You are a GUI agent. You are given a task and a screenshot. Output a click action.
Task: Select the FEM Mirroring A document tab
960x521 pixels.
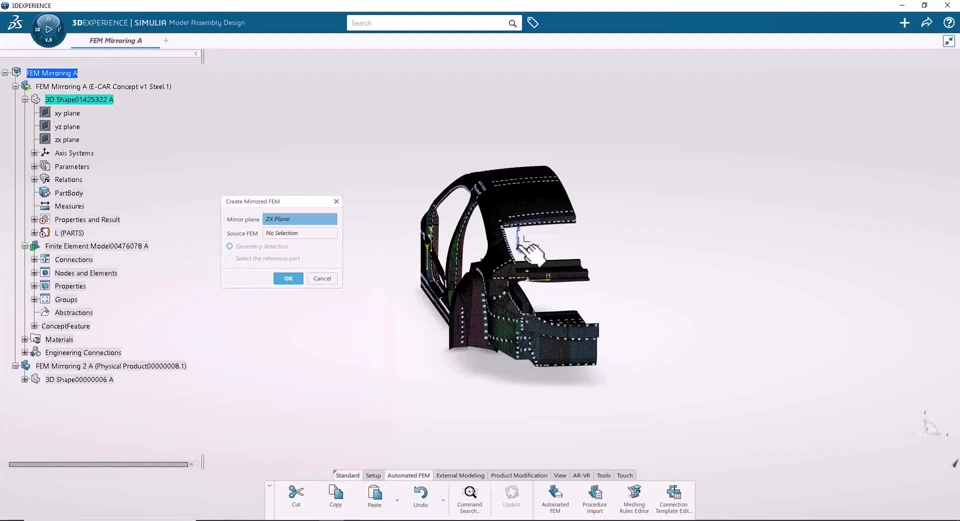click(x=116, y=40)
